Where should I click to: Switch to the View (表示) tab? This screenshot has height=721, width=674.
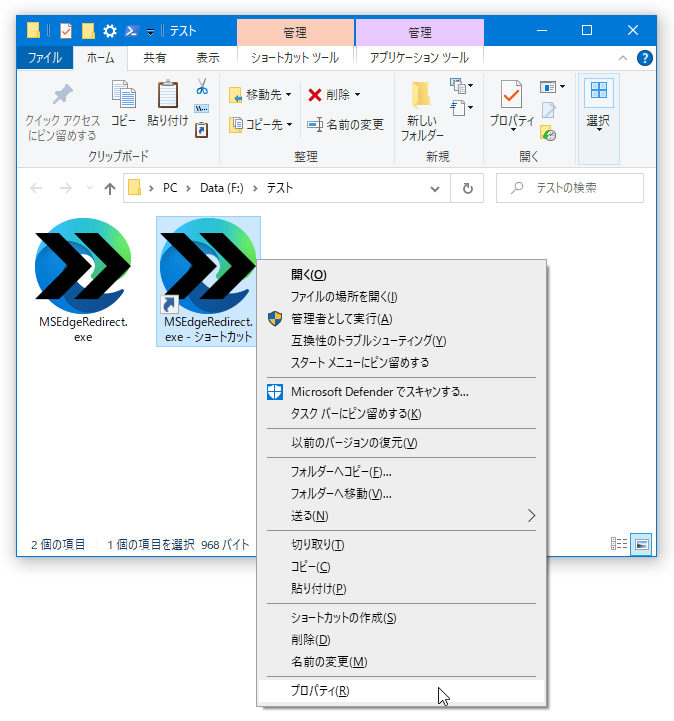tap(208, 58)
